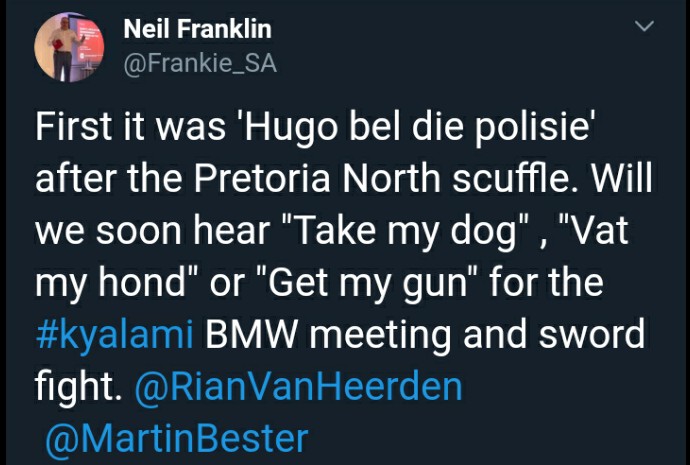Open Neil Franklin's profile picture

click(69, 47)
